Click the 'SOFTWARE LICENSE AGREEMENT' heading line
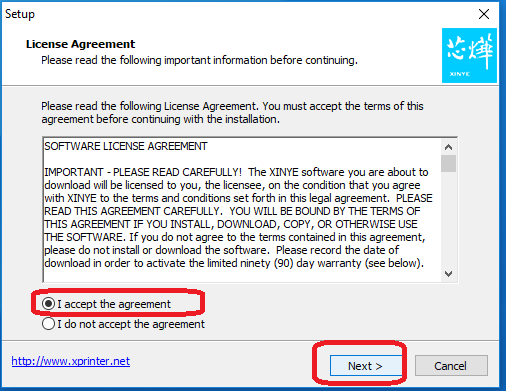The width and height of the screenshot is (506, 391). 126,146
